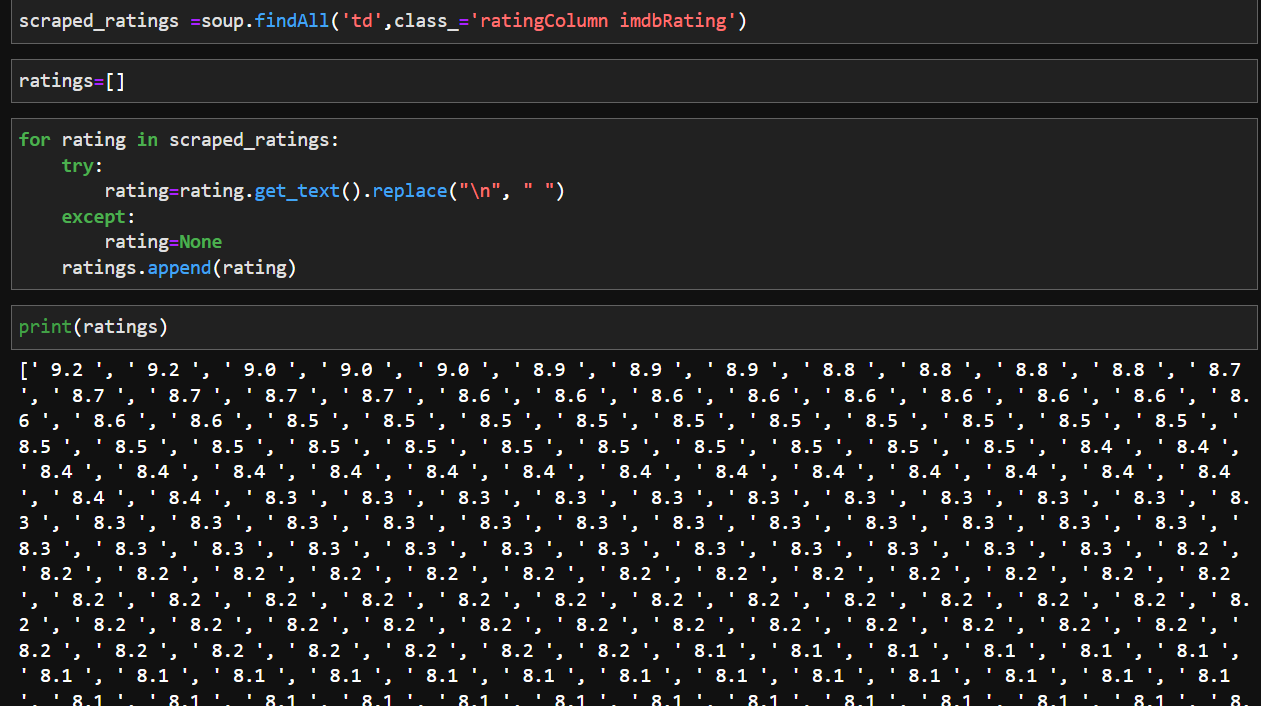Click the replace method call
The width and height of the screenshot is (1261, 706).
pyautogui.click(x=409, y=190)
